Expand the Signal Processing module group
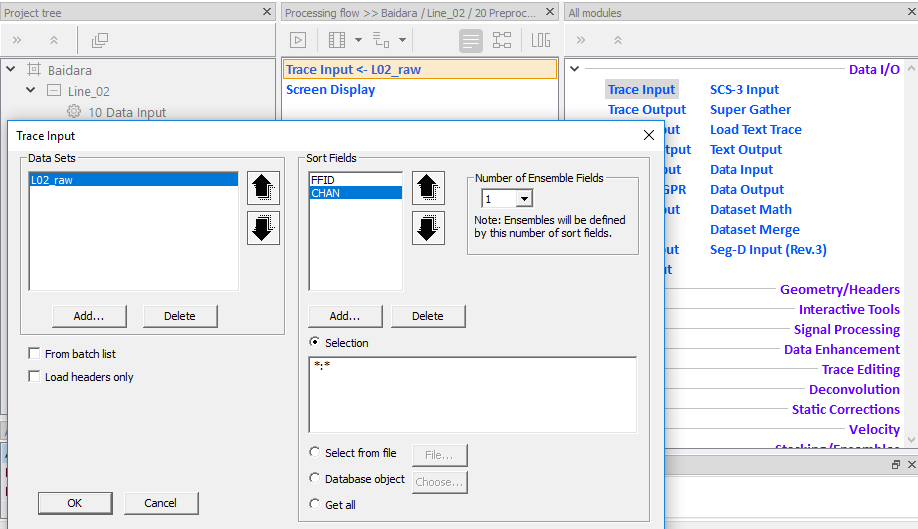The width and height of the screenshot is (918, 529). [x=847, y=329]
